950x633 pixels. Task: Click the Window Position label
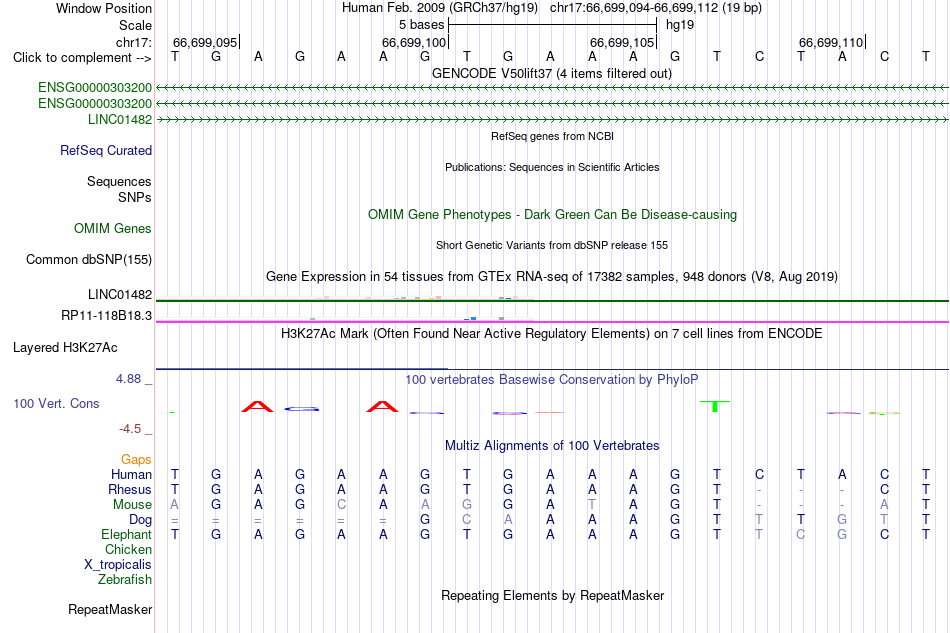click(104, 8)
